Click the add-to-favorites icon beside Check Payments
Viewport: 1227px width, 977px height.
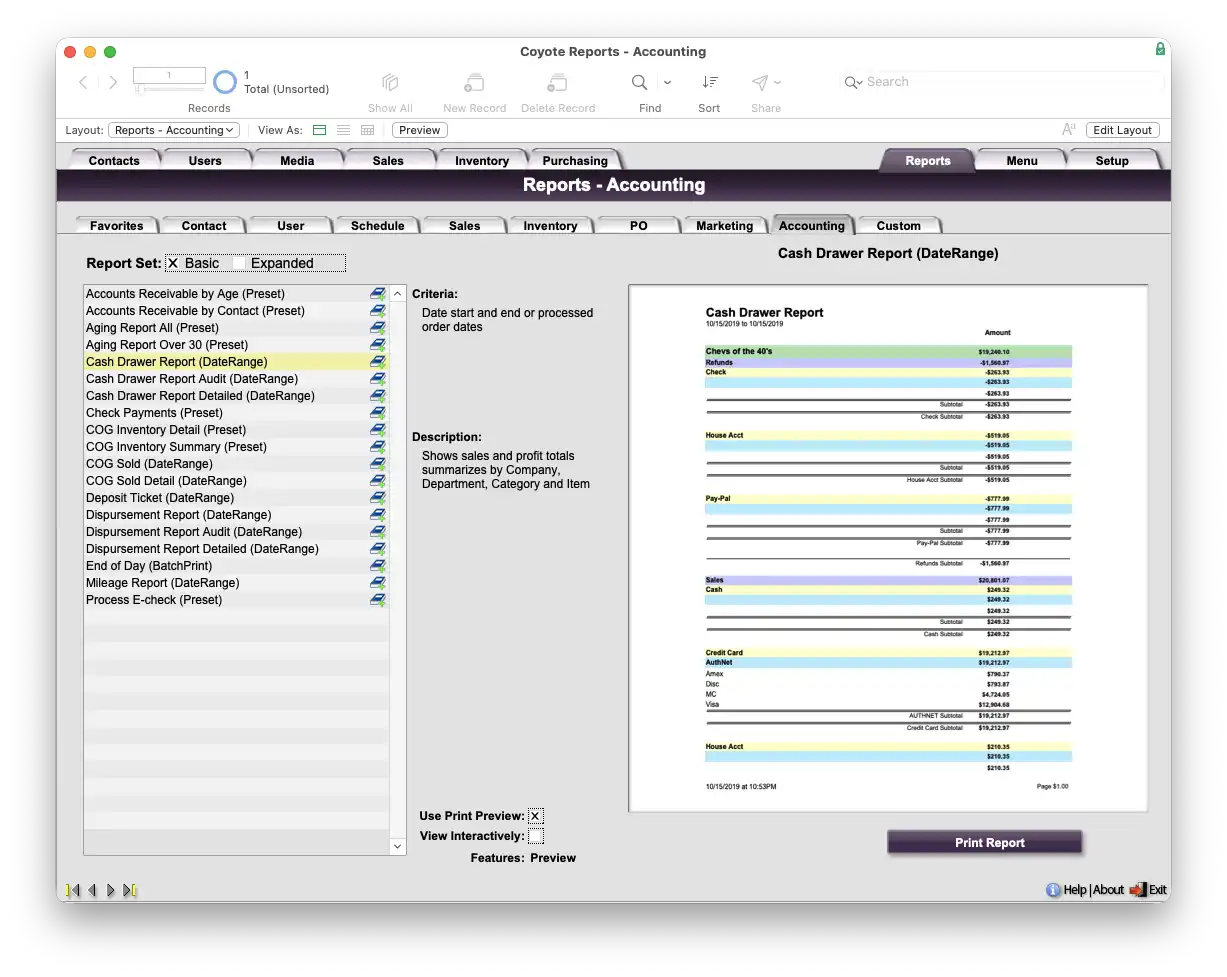click(378, 413)
